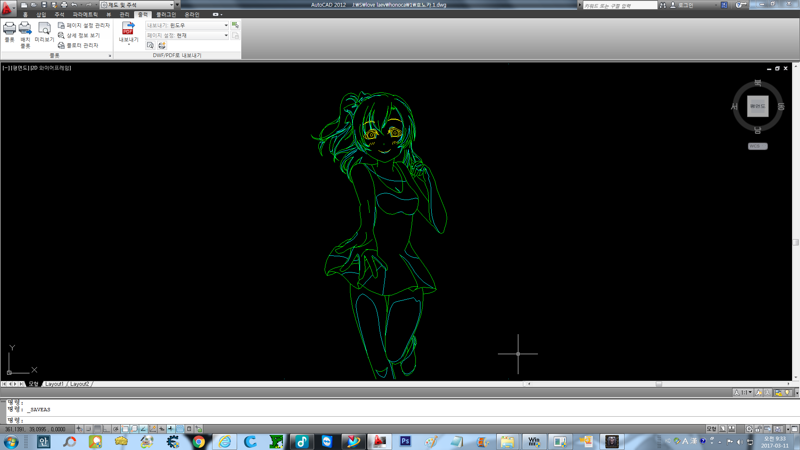Image resolution: width=800 pixels, height=450 pixels.
Task: Click the printer icon in quick access toolbar
Action: pos(64,5)
